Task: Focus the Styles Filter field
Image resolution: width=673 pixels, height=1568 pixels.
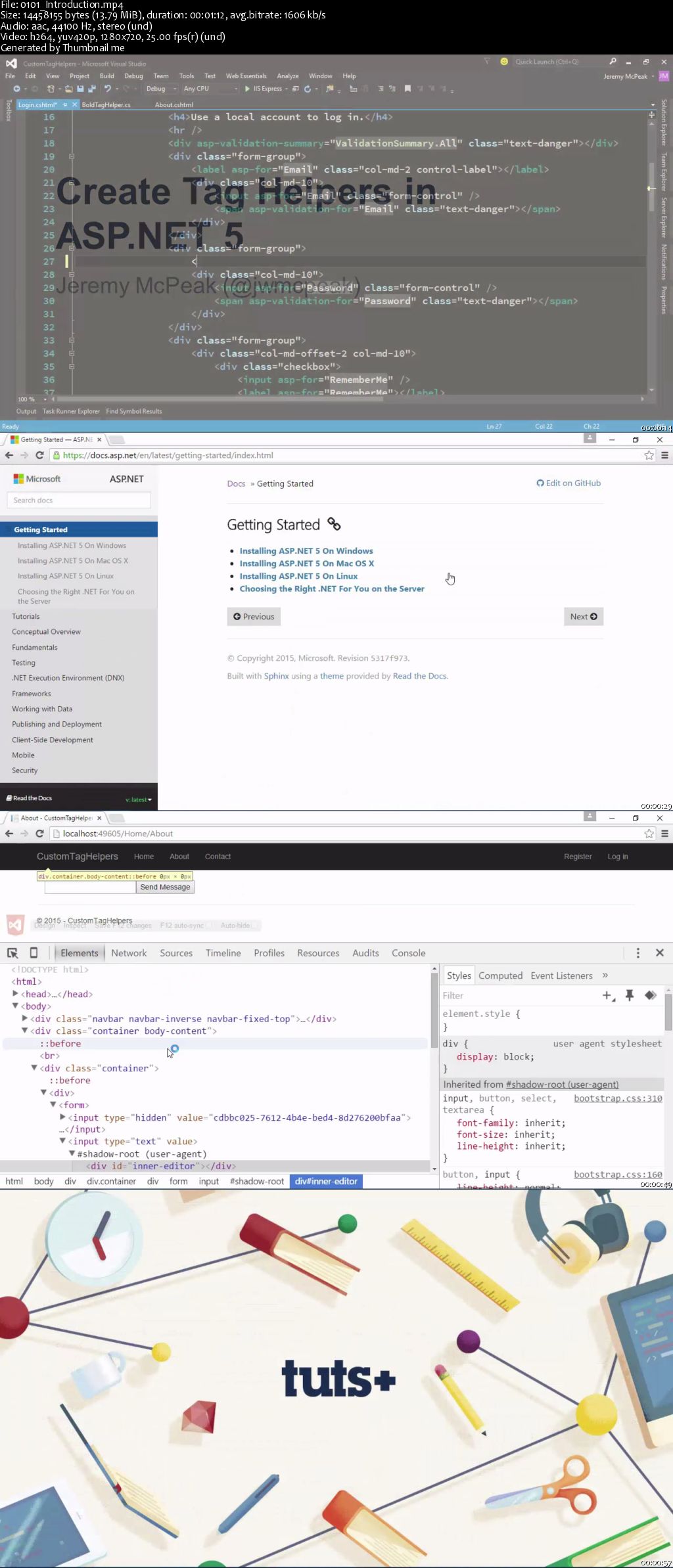Action: click(519, 996)
